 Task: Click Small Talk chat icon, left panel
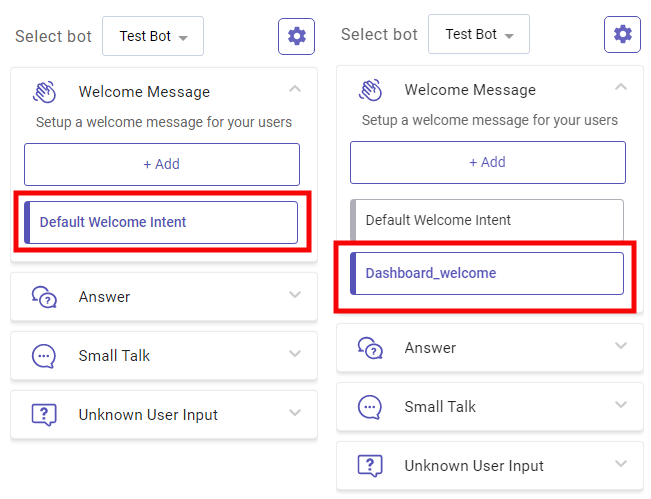click(44, 356)
